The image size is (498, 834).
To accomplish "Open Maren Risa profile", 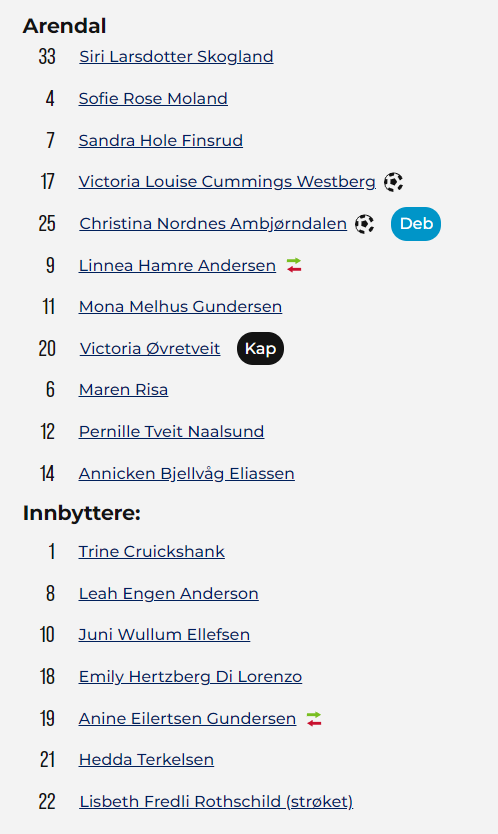I will [x=123, y=389].
